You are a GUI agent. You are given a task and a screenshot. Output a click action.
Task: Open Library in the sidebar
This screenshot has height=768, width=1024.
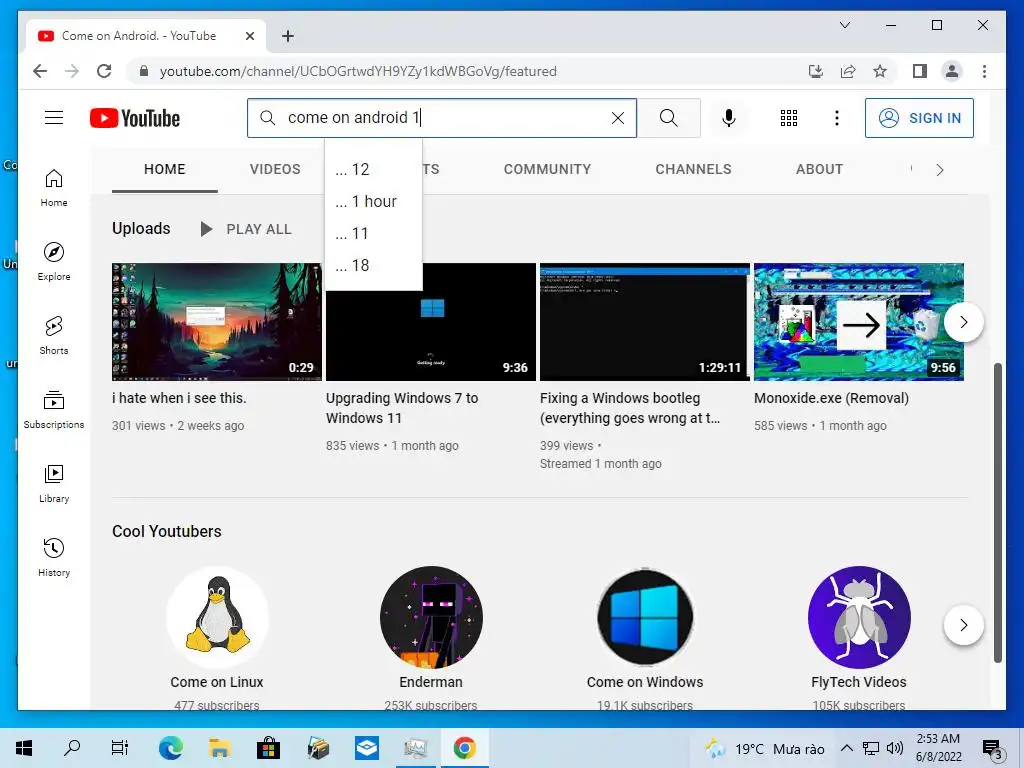[54, 483]
